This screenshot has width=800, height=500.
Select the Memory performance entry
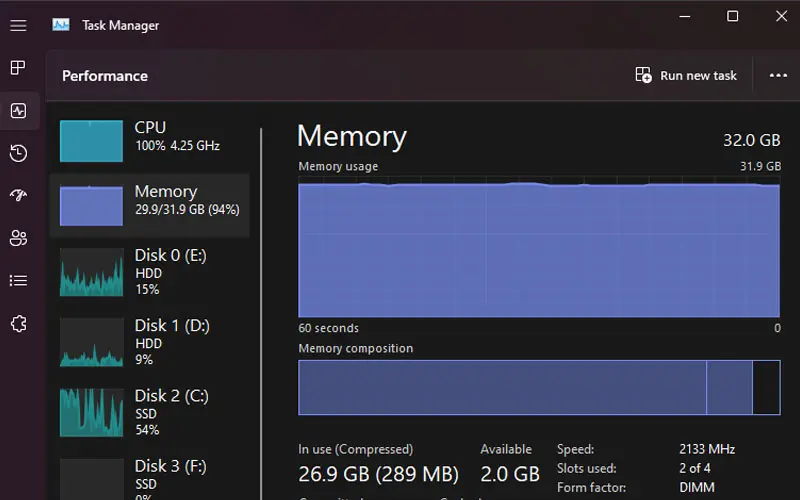pyautogui.click(x=149, y=205)
